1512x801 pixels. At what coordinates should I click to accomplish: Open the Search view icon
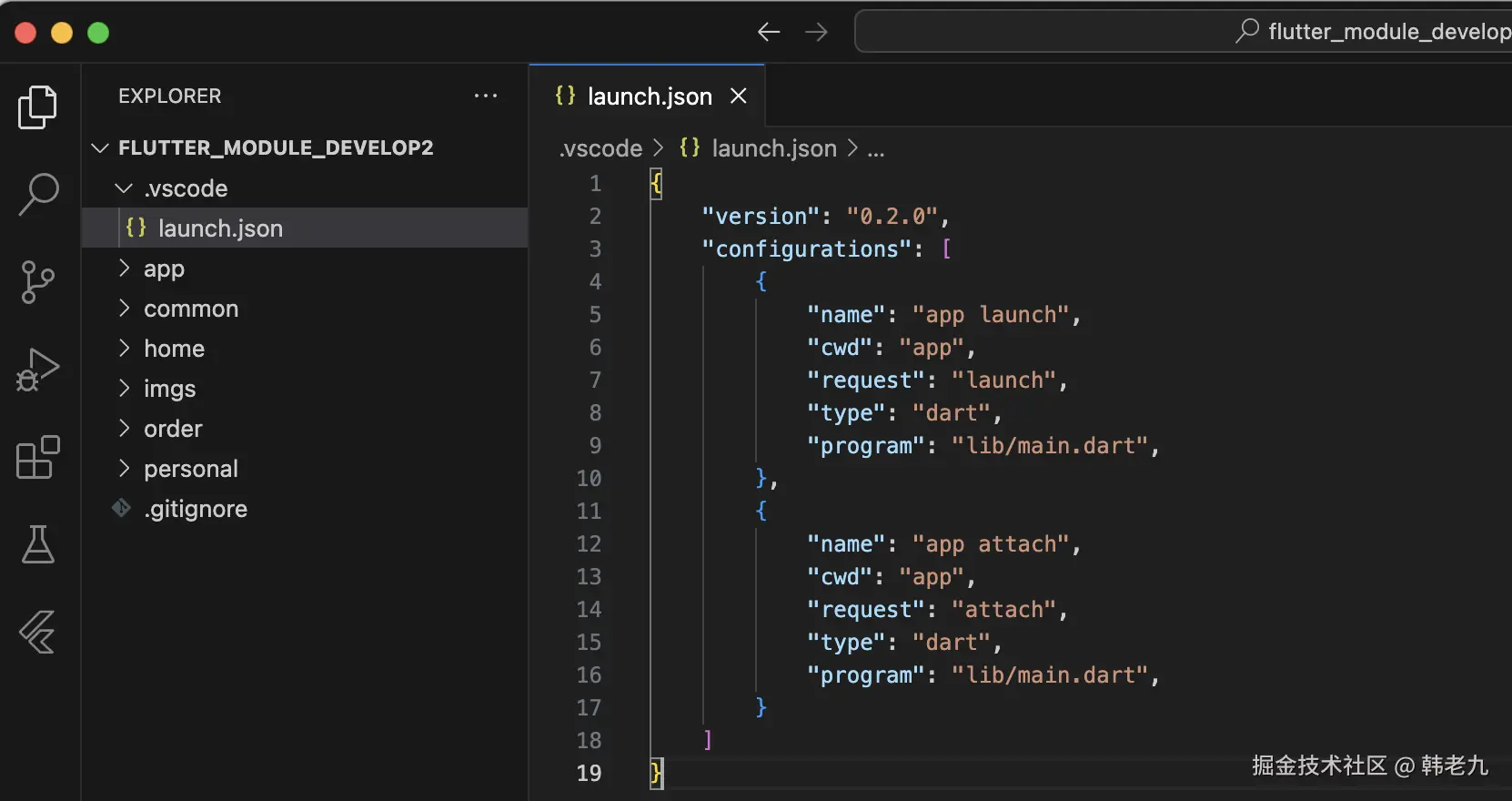pyautogui.click(x=37, y=195)
